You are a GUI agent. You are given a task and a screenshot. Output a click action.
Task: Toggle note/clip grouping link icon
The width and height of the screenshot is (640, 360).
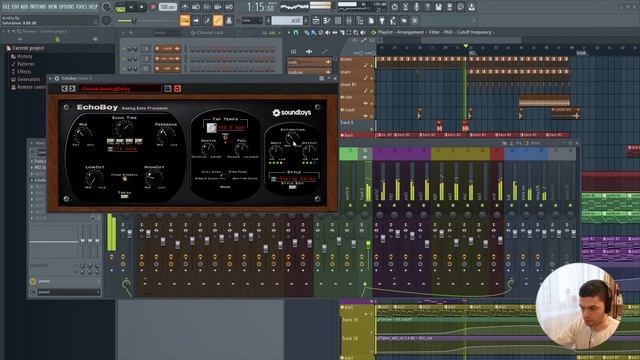pyautogui.click(x=218, y=20)
